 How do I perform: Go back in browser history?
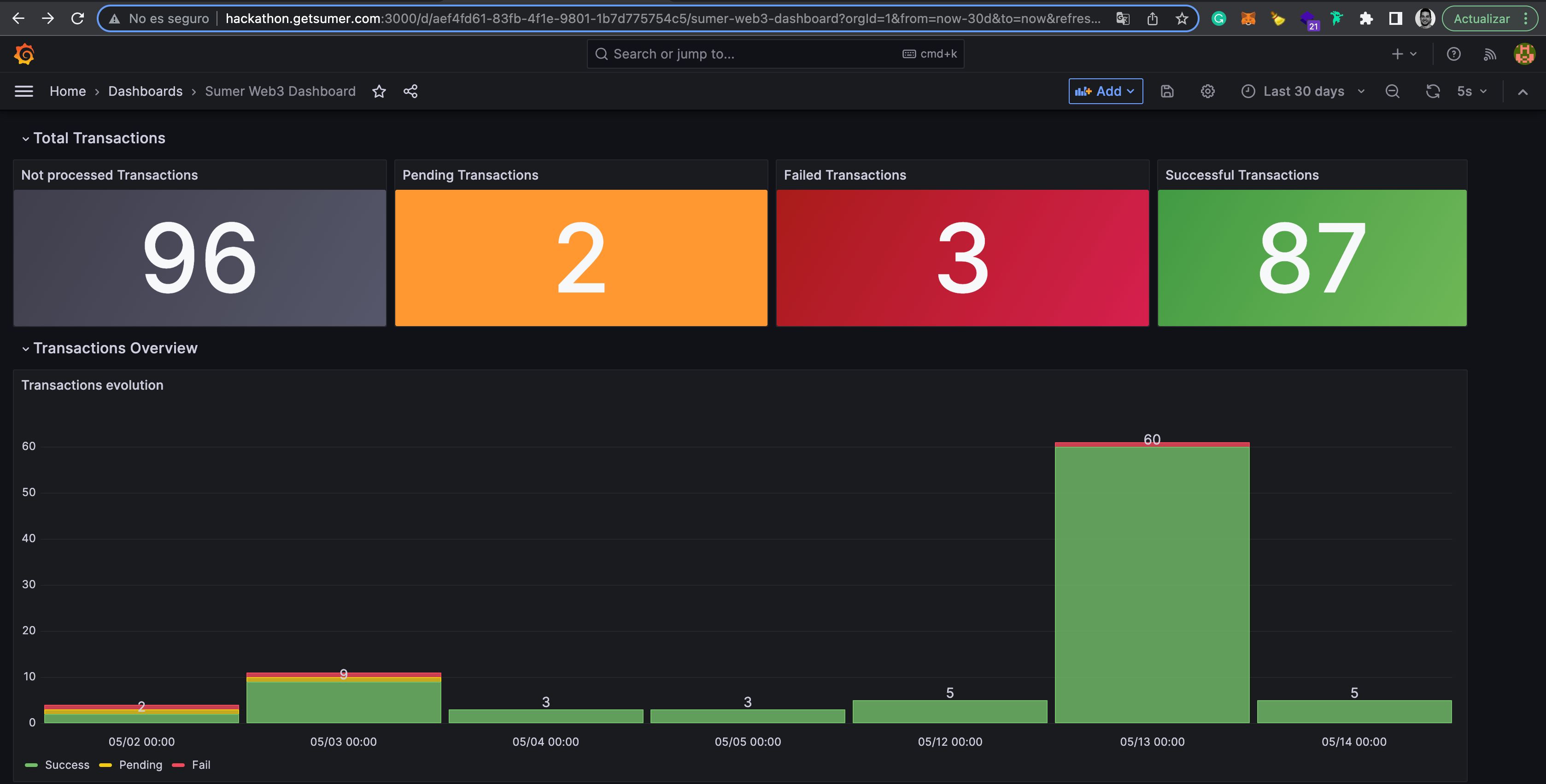point(18,18)
